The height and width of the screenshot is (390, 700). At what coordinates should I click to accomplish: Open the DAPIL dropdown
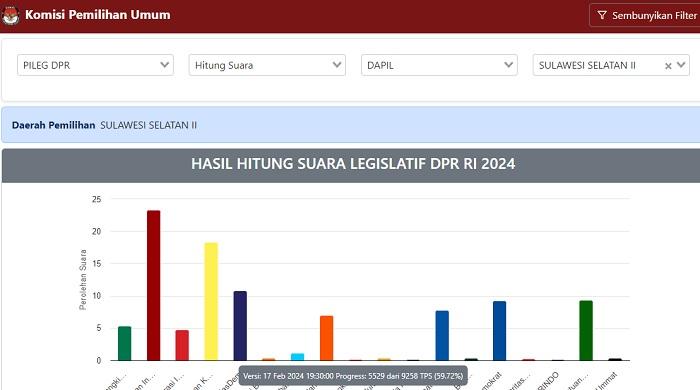coord(439,65)
